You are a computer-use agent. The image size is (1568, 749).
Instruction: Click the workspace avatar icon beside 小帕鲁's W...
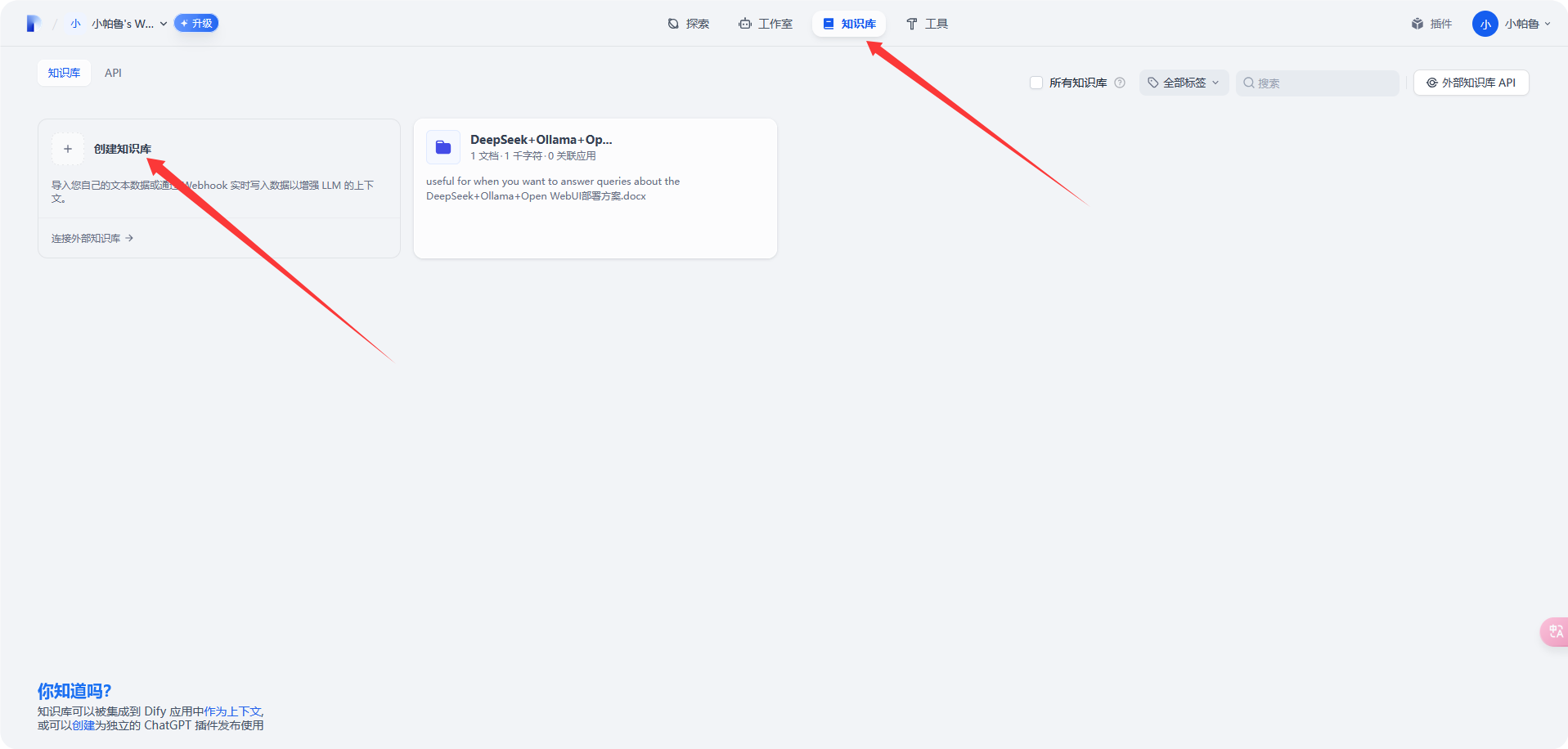click(x=76, y=24)
